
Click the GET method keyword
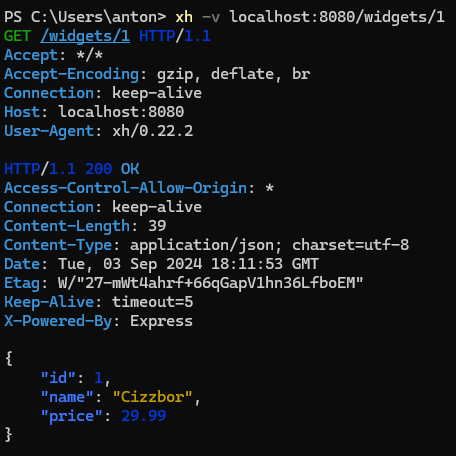tap(17, 36)
